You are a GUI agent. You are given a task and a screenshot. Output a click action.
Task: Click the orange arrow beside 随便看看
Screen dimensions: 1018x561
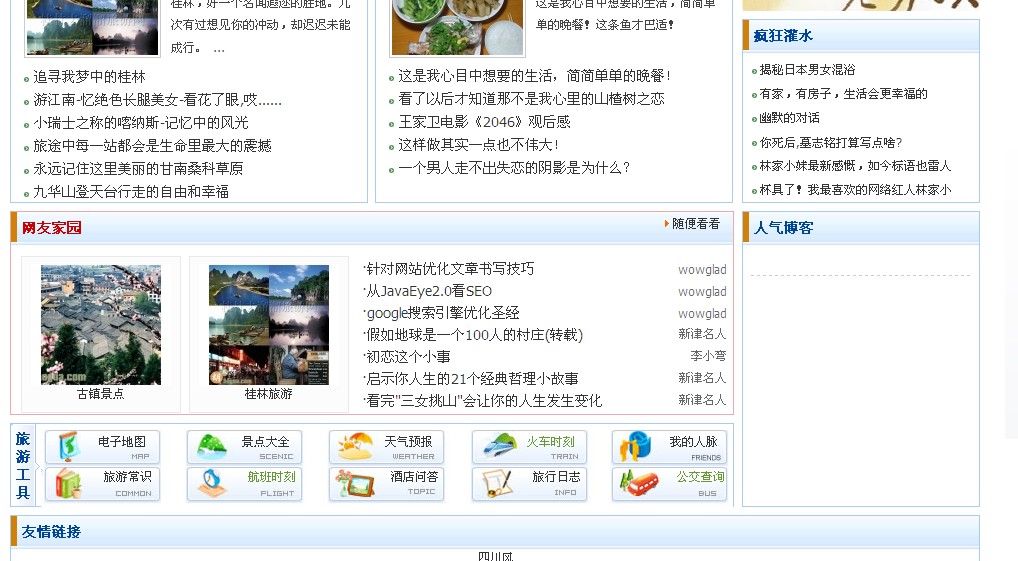click(x=666, y=223)
